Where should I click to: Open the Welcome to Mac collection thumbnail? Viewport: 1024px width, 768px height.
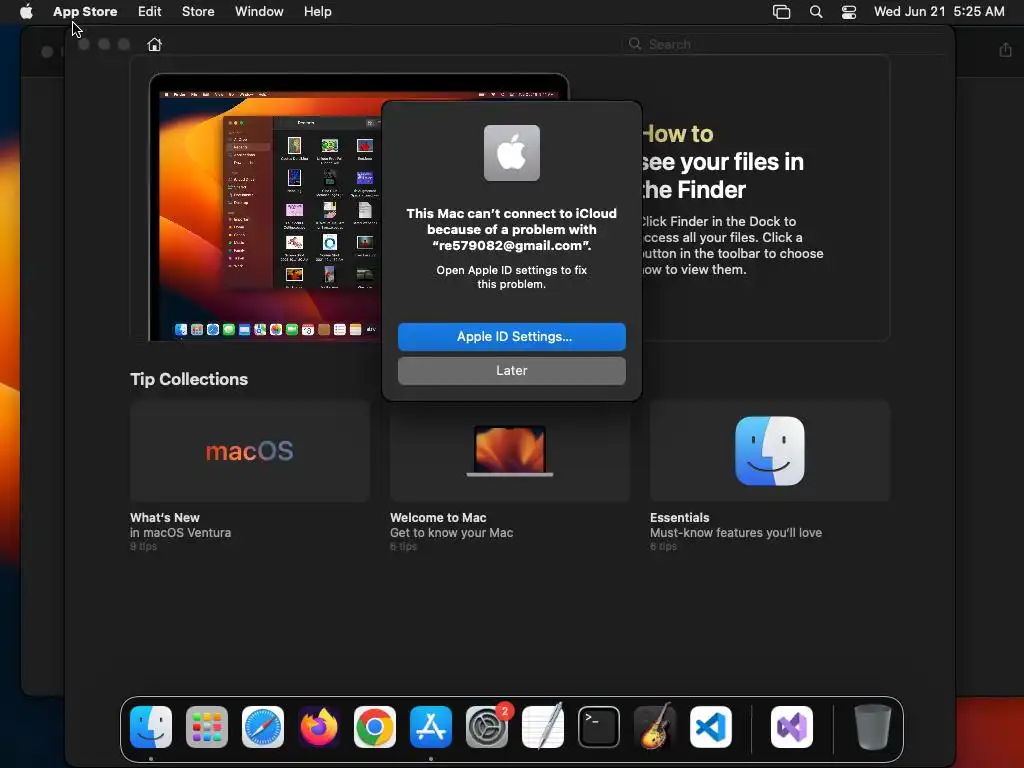(x=509, y=451)
